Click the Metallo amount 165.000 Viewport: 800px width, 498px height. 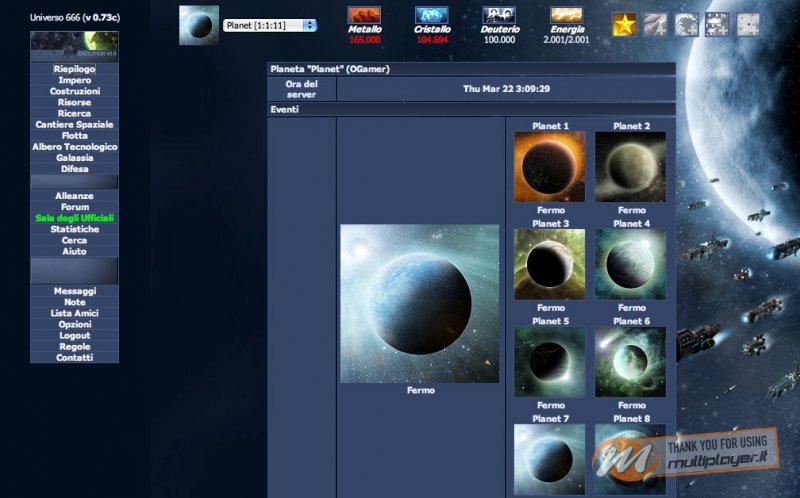[364, 40]
